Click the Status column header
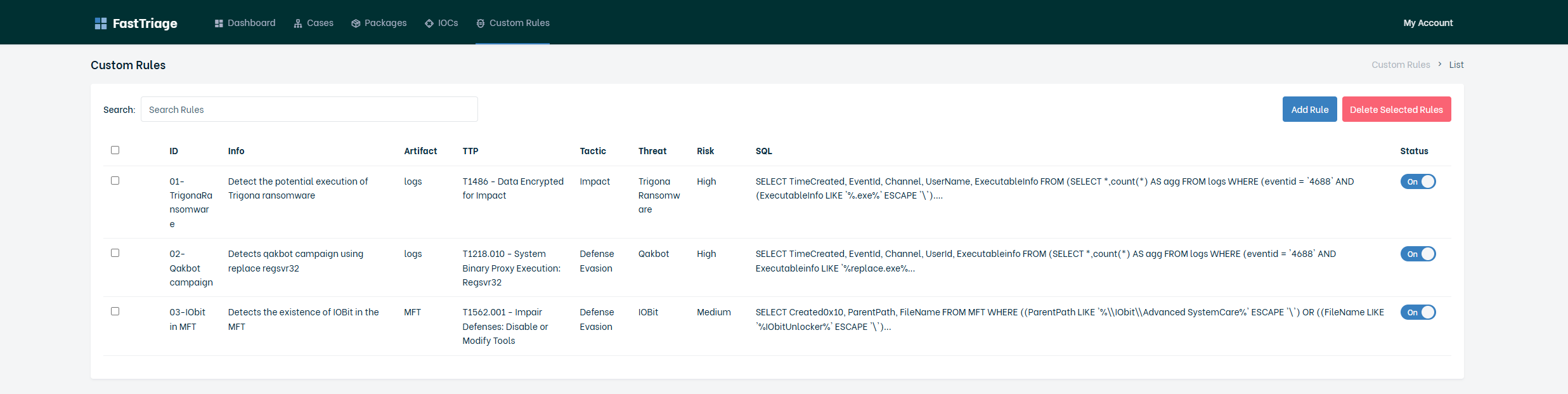Viewport: 1568px width, 394px height. 1414,151
